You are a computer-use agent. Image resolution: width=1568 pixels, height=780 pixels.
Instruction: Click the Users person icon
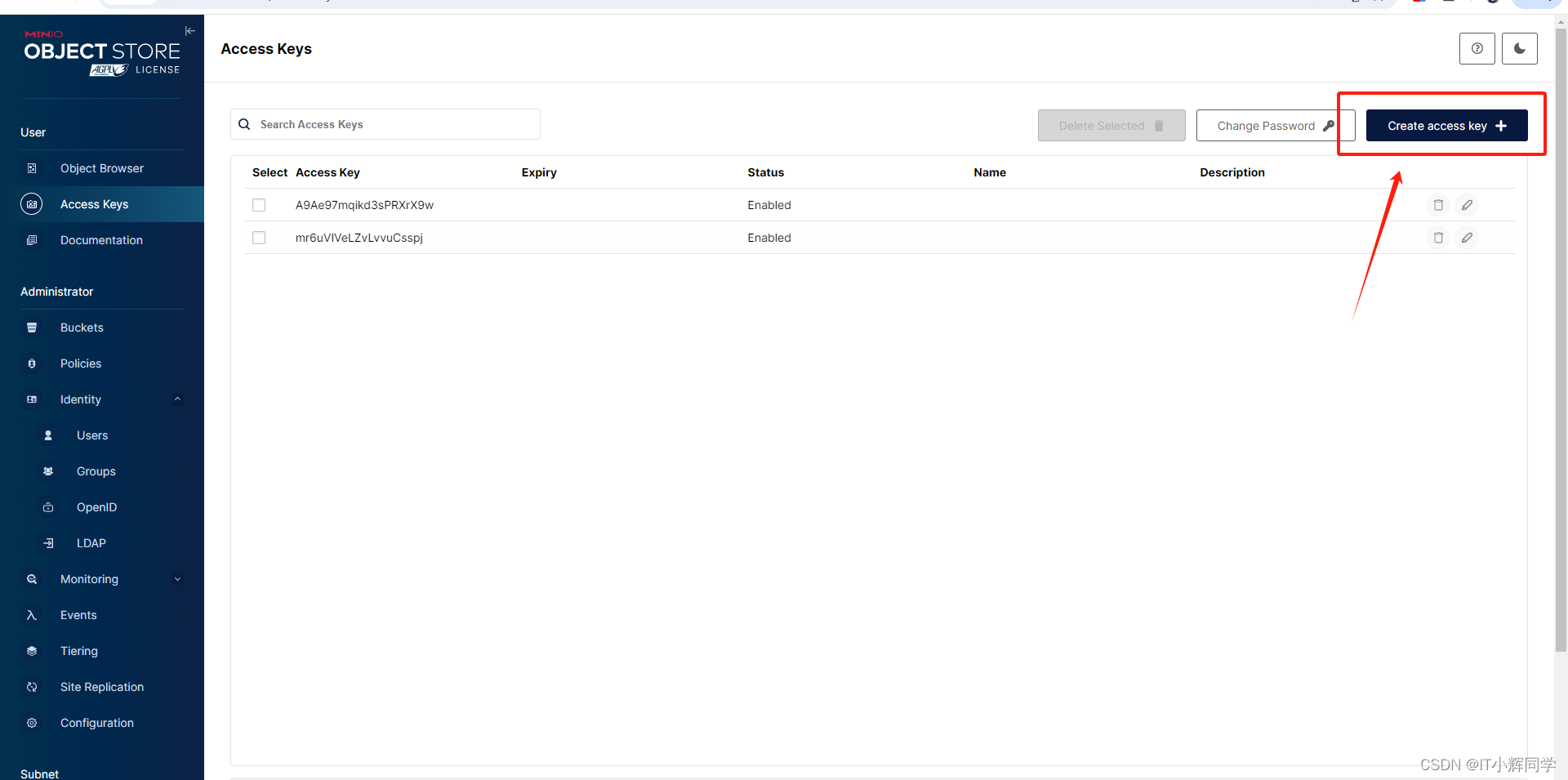coord(48,435)
